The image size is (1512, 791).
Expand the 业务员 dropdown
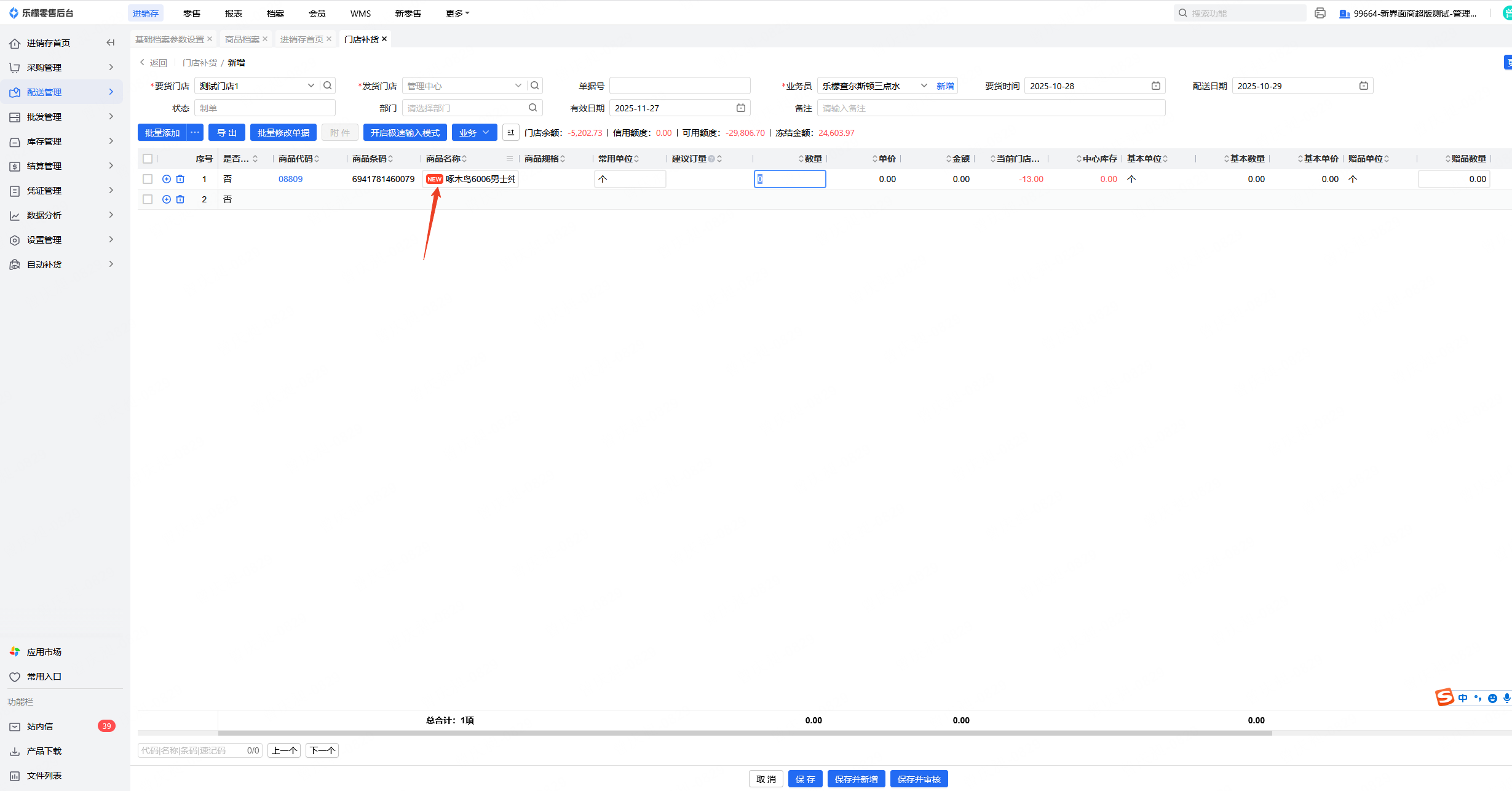point(924,85)
